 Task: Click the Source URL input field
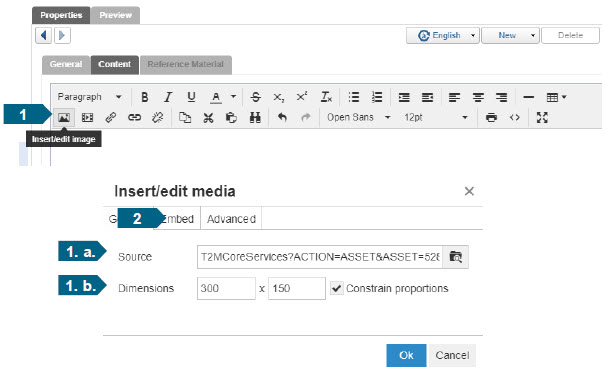320,257
